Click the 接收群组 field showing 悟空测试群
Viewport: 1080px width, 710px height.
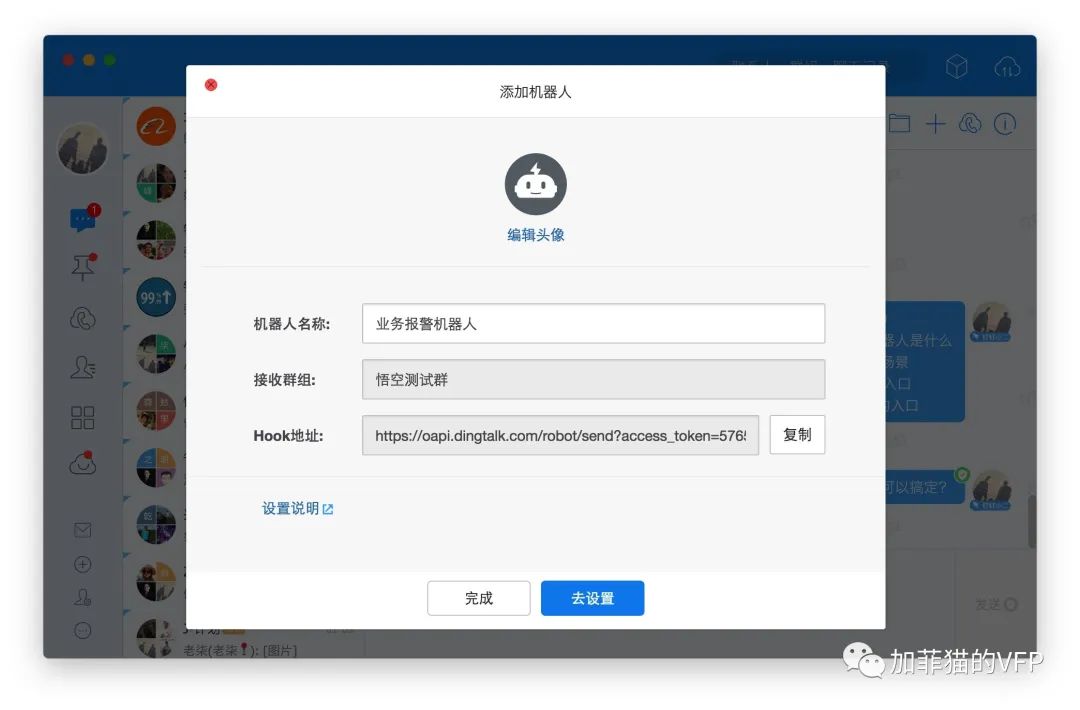[593, 379]
